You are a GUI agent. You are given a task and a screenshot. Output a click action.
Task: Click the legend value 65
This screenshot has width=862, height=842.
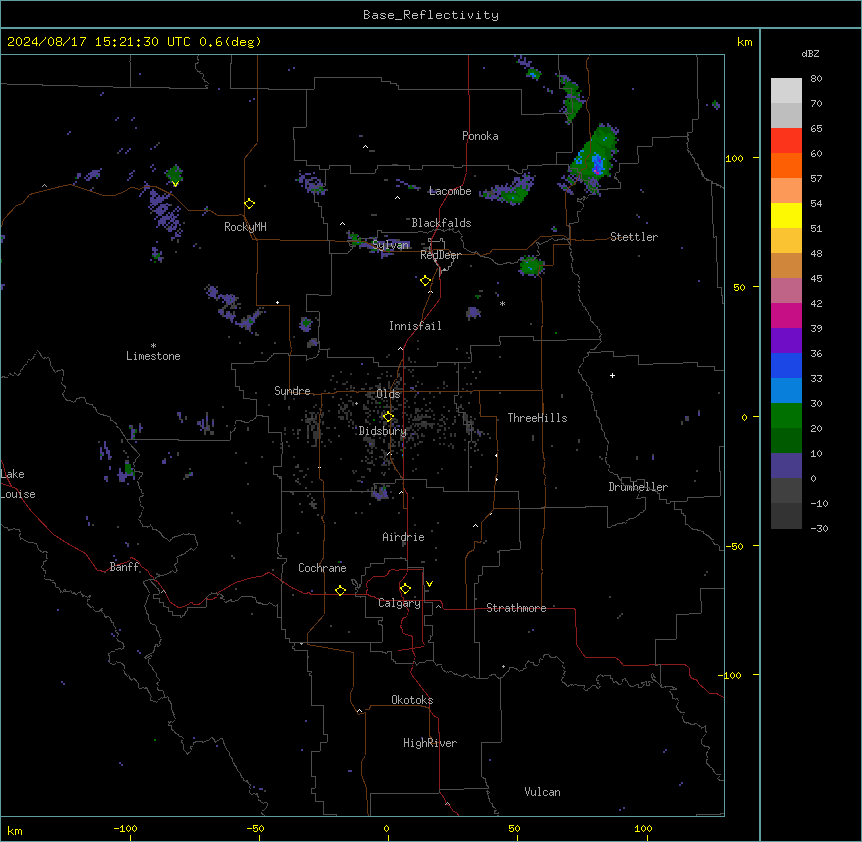816,129
